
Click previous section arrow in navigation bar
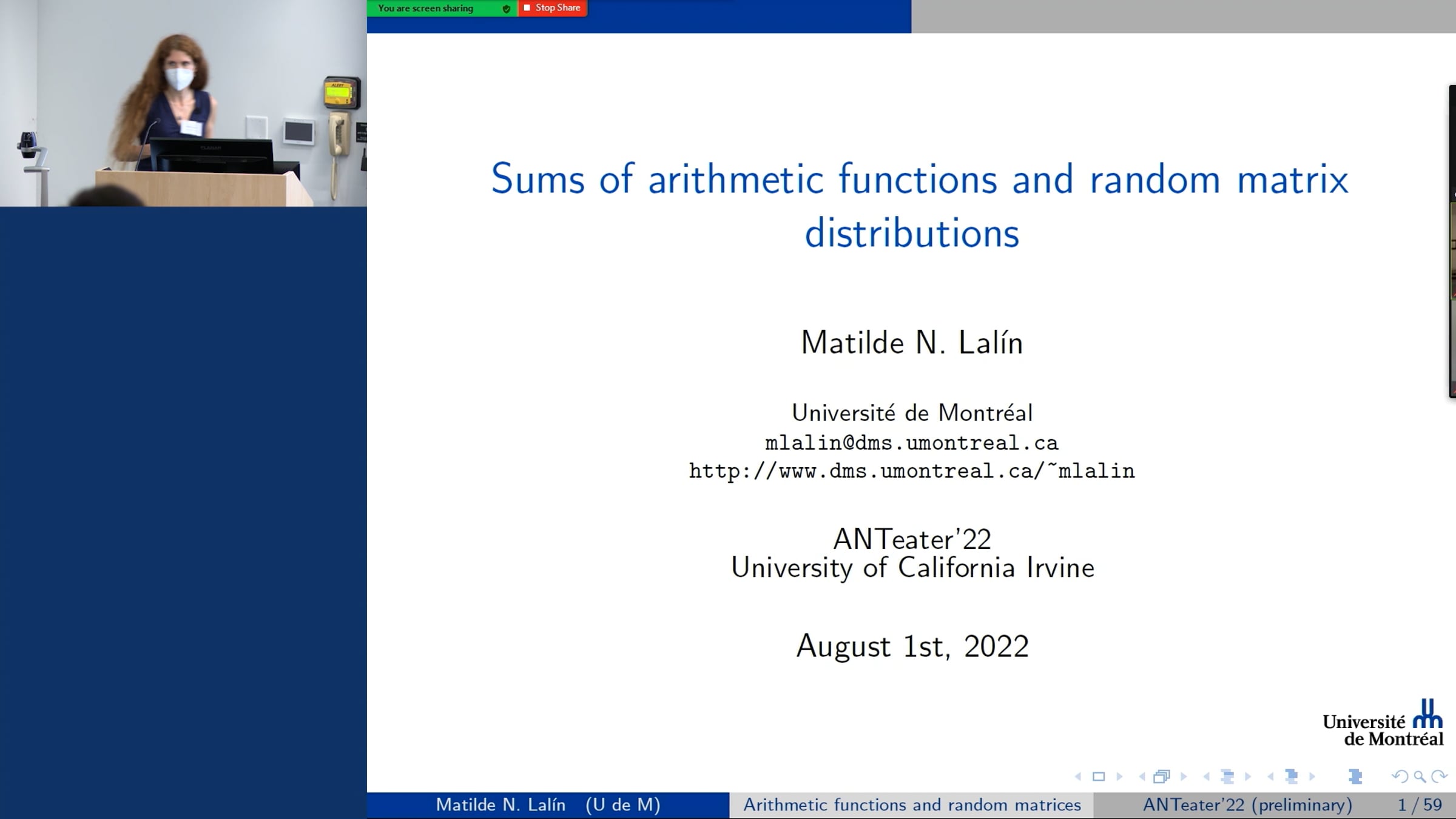pyautogui.click(x=1271, y=777)
